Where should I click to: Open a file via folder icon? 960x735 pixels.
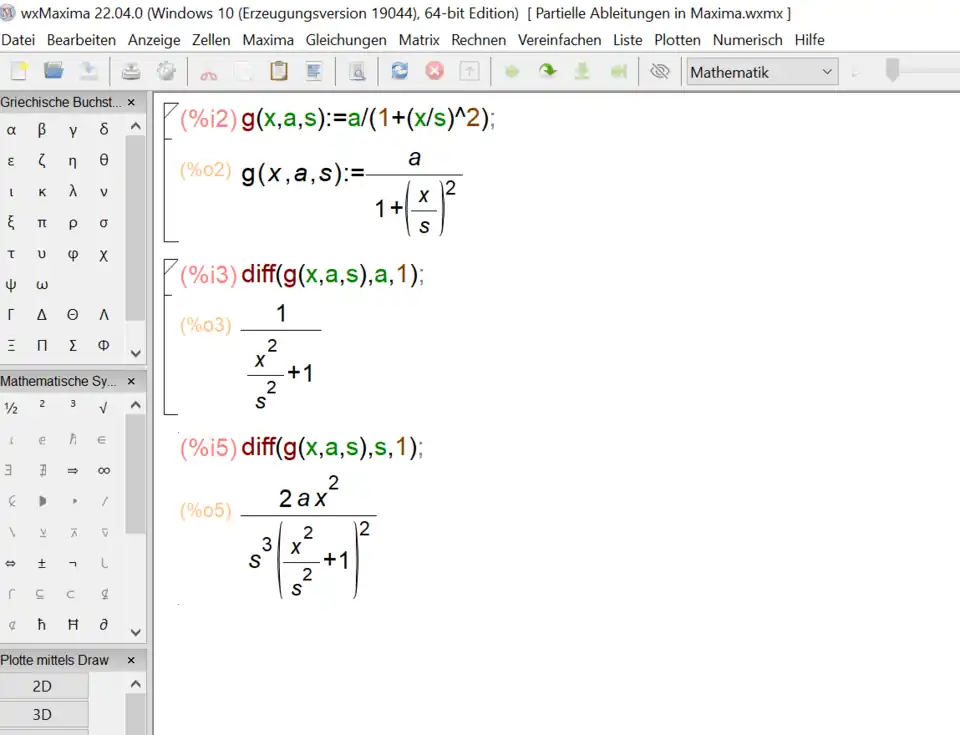tap(54, 71)
